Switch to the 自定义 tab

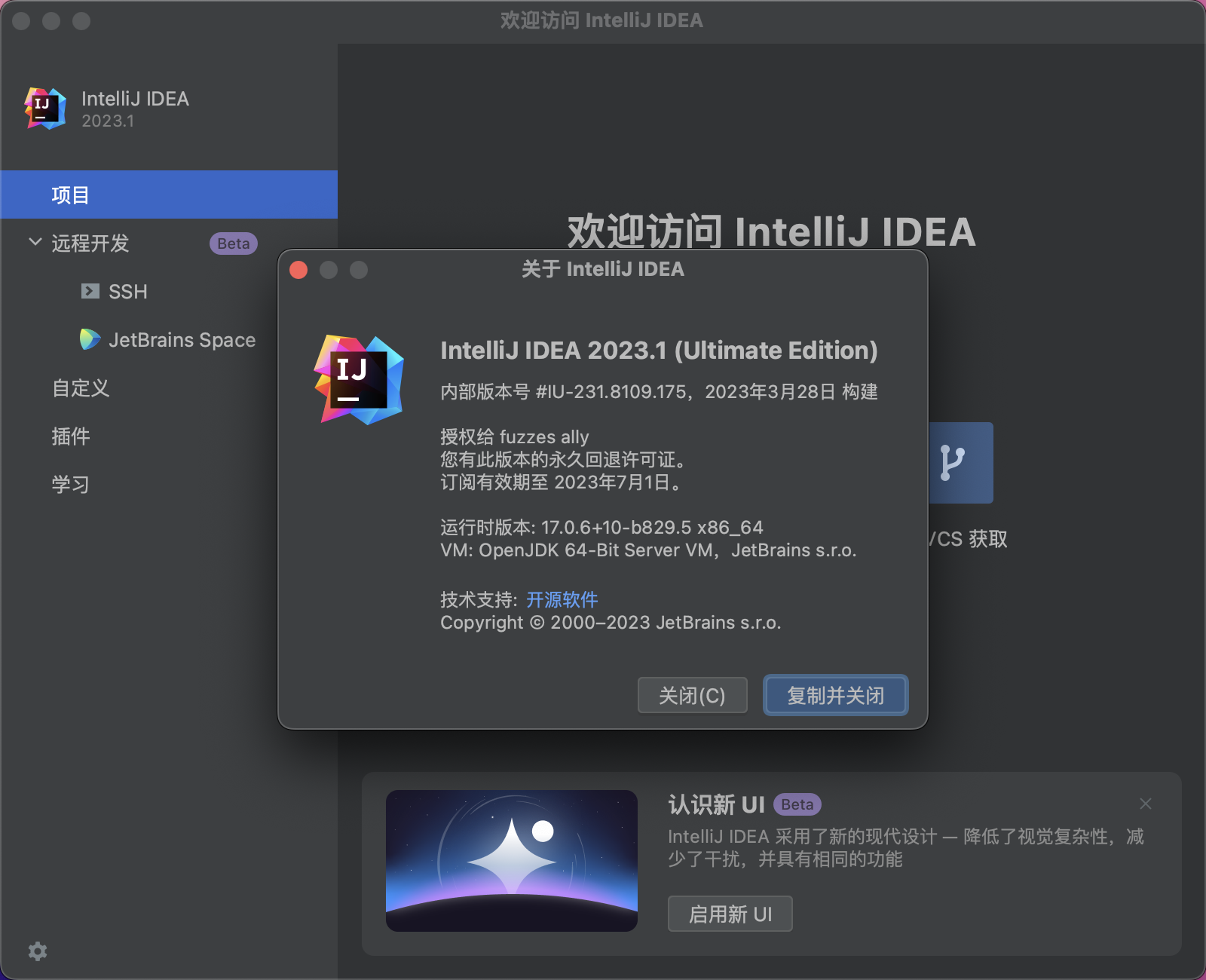[x=81, y=388]
